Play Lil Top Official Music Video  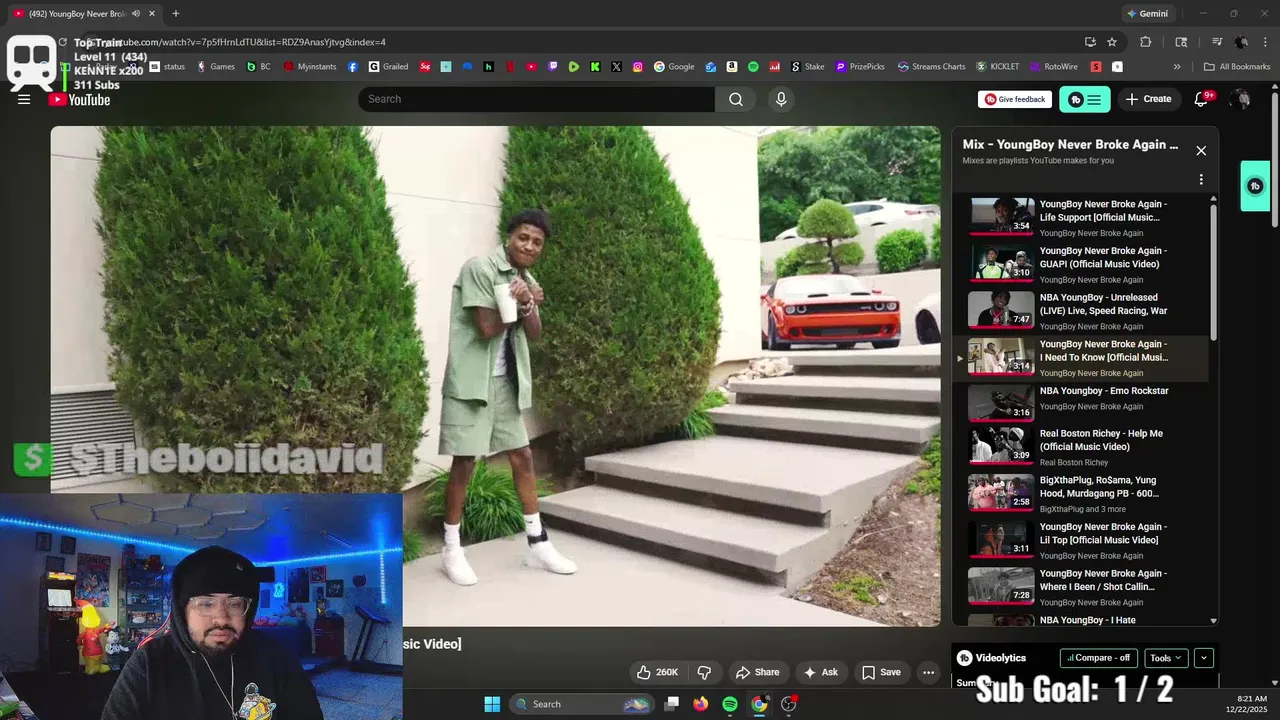[1087, 540]
